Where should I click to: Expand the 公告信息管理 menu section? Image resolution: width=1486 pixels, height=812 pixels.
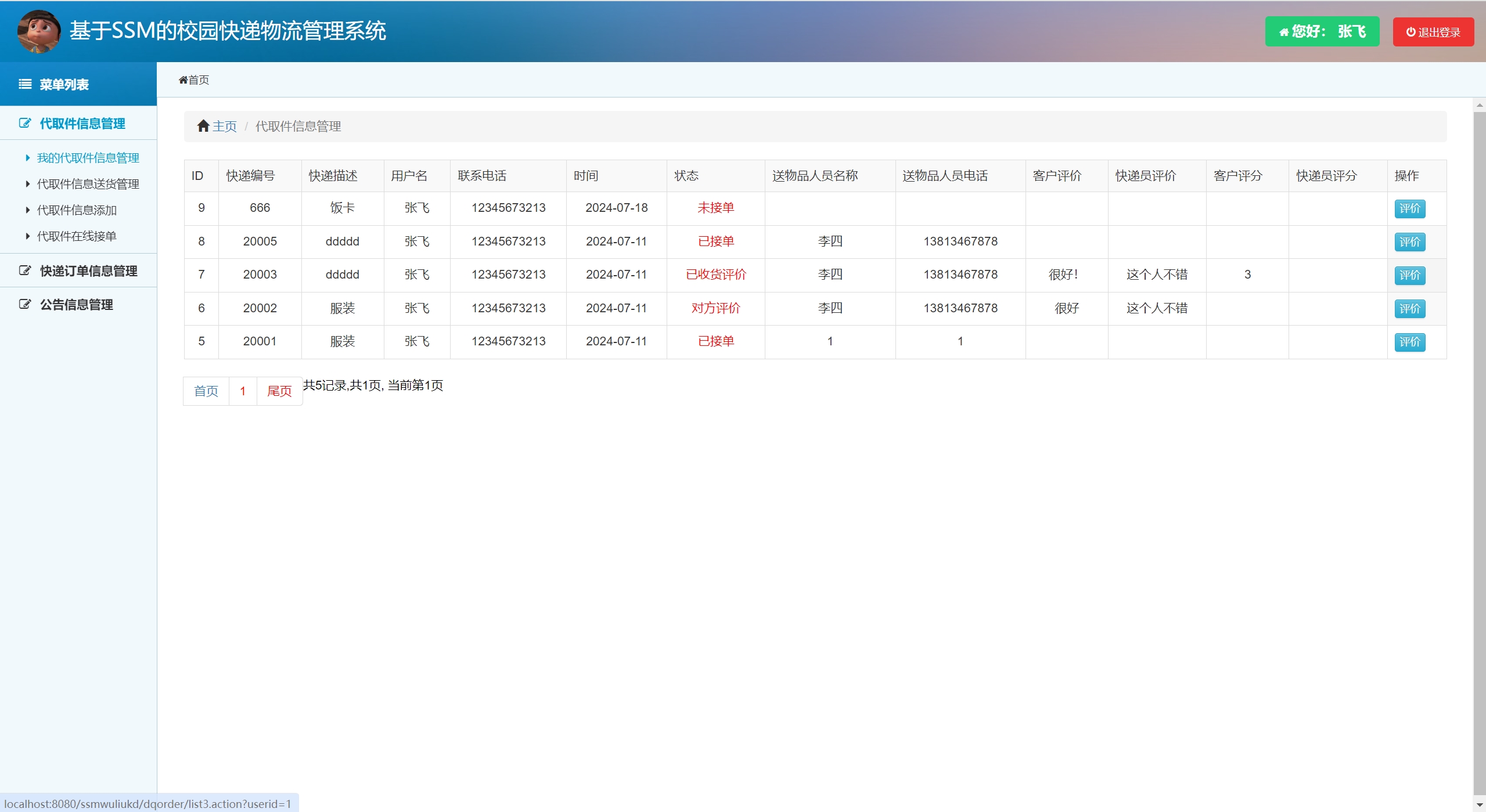click(x=76, y=305)
